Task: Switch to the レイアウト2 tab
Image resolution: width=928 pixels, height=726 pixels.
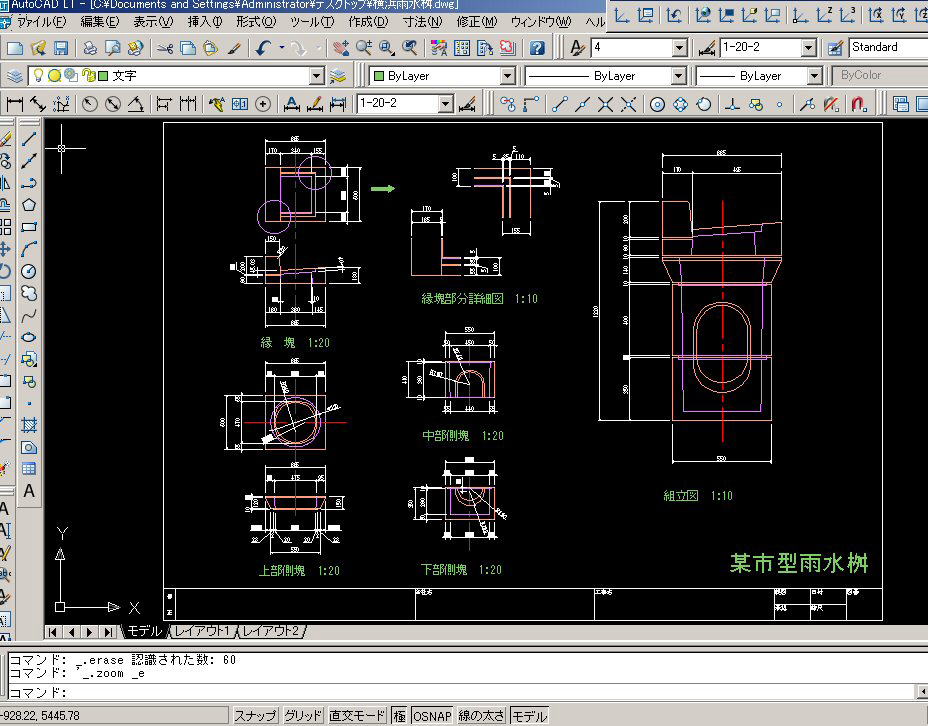Action: [x=272, y=631]
